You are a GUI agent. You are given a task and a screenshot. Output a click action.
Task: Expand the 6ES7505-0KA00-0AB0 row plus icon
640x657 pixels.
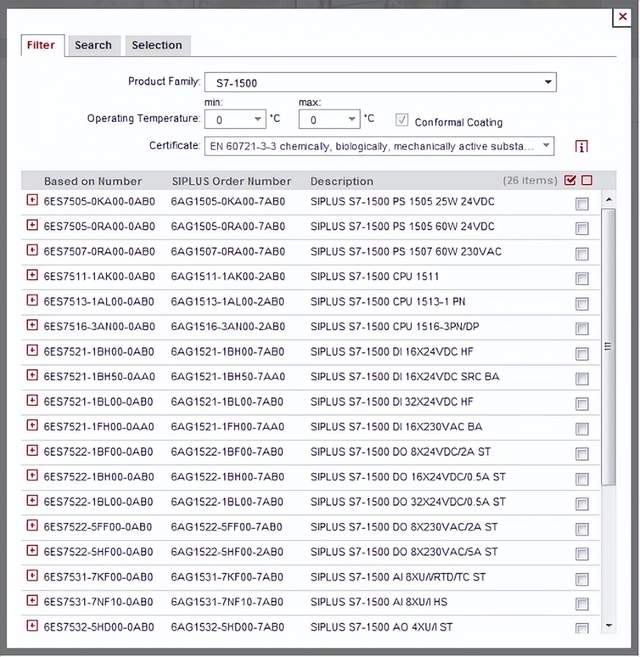point(32,201)
